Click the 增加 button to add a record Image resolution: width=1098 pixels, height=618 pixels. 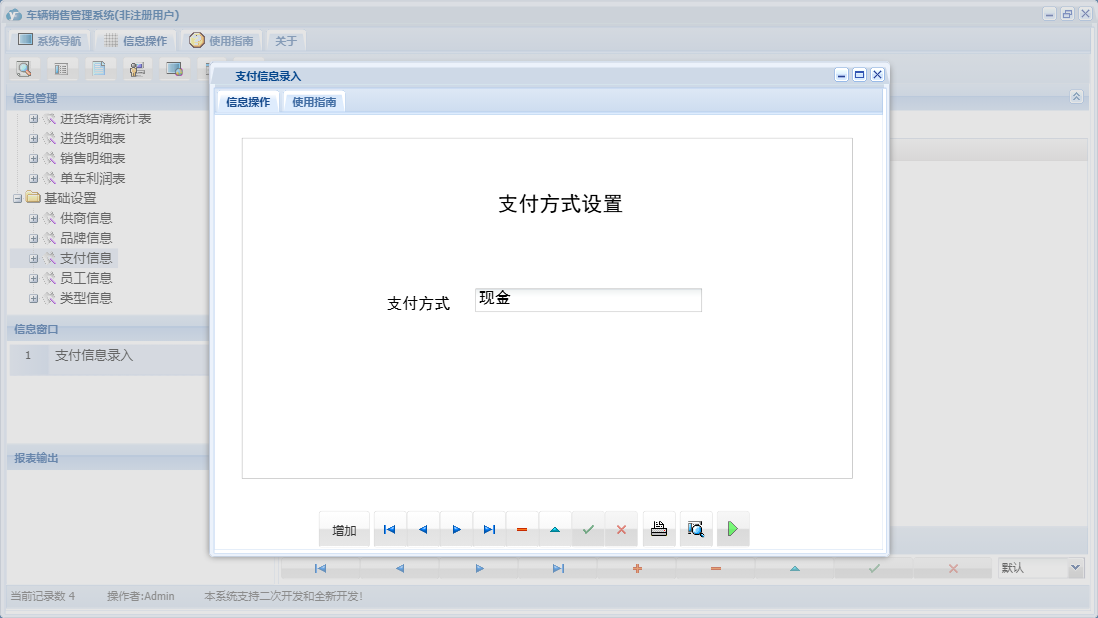(x=344, y=529)
